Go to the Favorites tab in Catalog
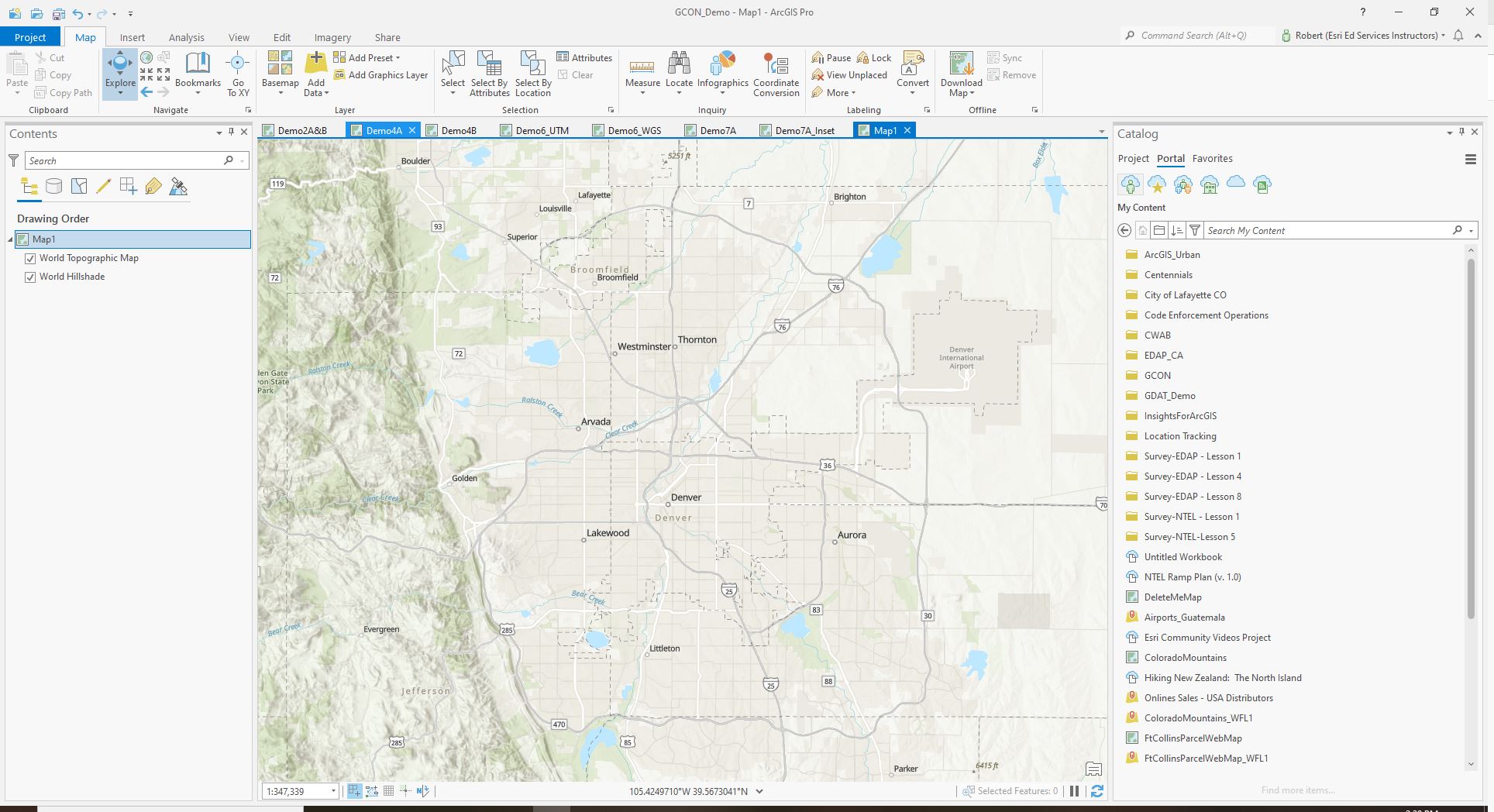Image resolution: width=1494 pixels, height=812 pixels. point(1213,158)
